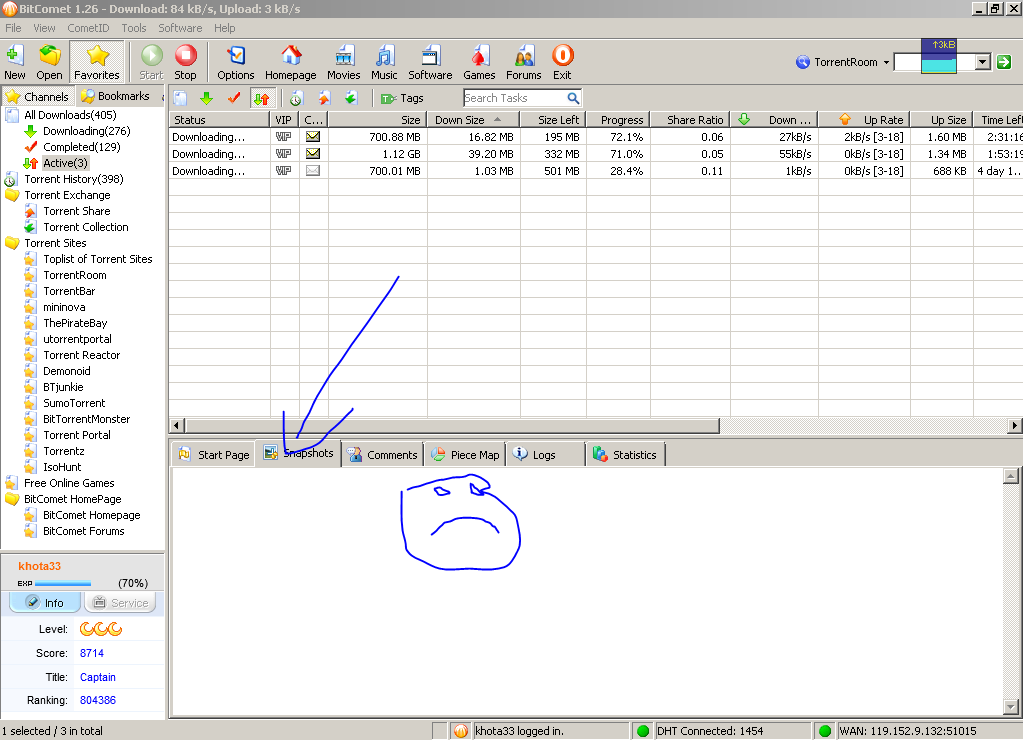
Task: Open the Demonoid site link
Action: point(67,371)
